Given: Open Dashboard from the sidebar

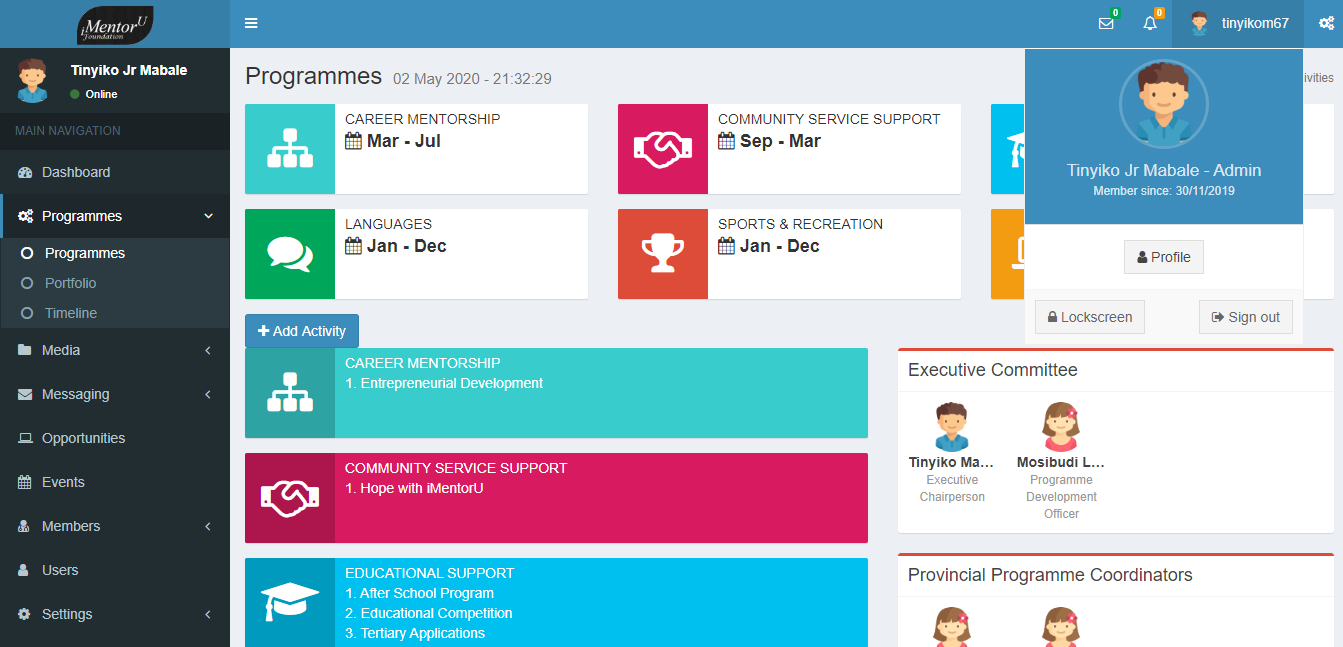Looking at the screenshot, I should pyautogui.click(x=75, y=172).
